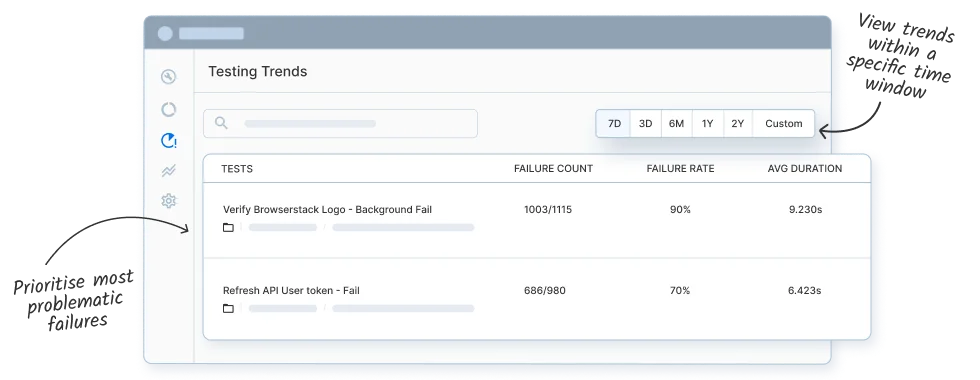
Task: Click folder icon under Refresh API User token
Action: [x=228, y=308]
